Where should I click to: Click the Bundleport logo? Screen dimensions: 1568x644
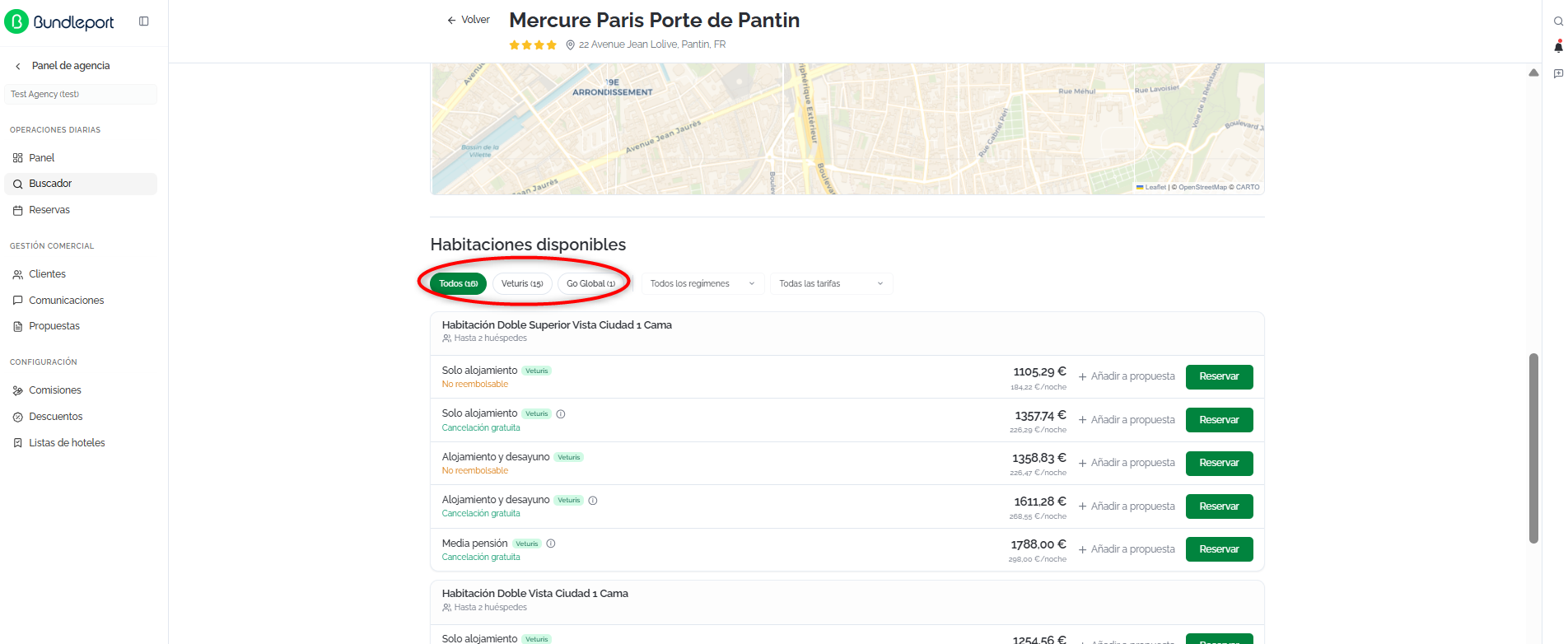(x=59, y=21)
